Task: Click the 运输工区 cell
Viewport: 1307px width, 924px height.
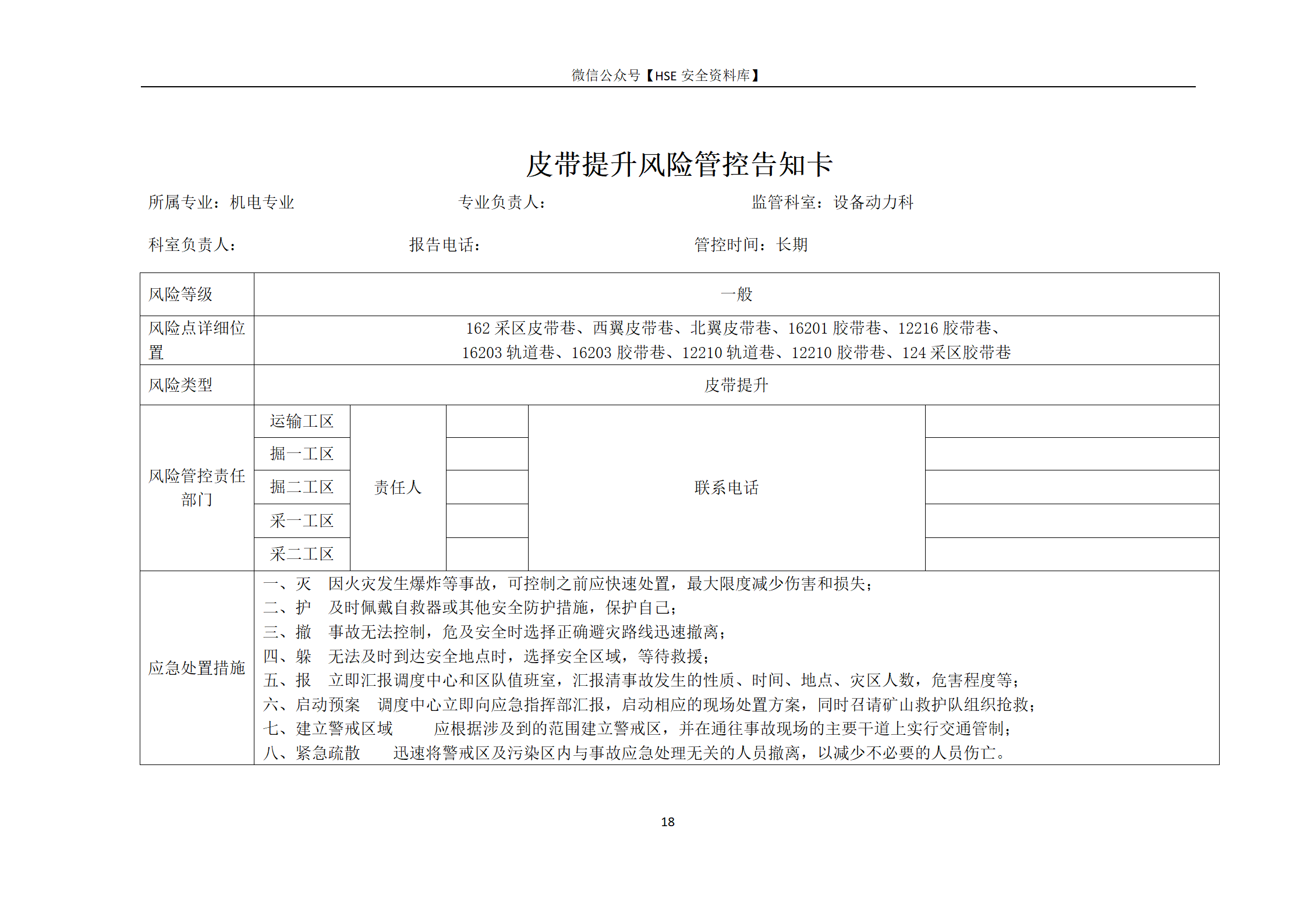Action: pos(302,422)
